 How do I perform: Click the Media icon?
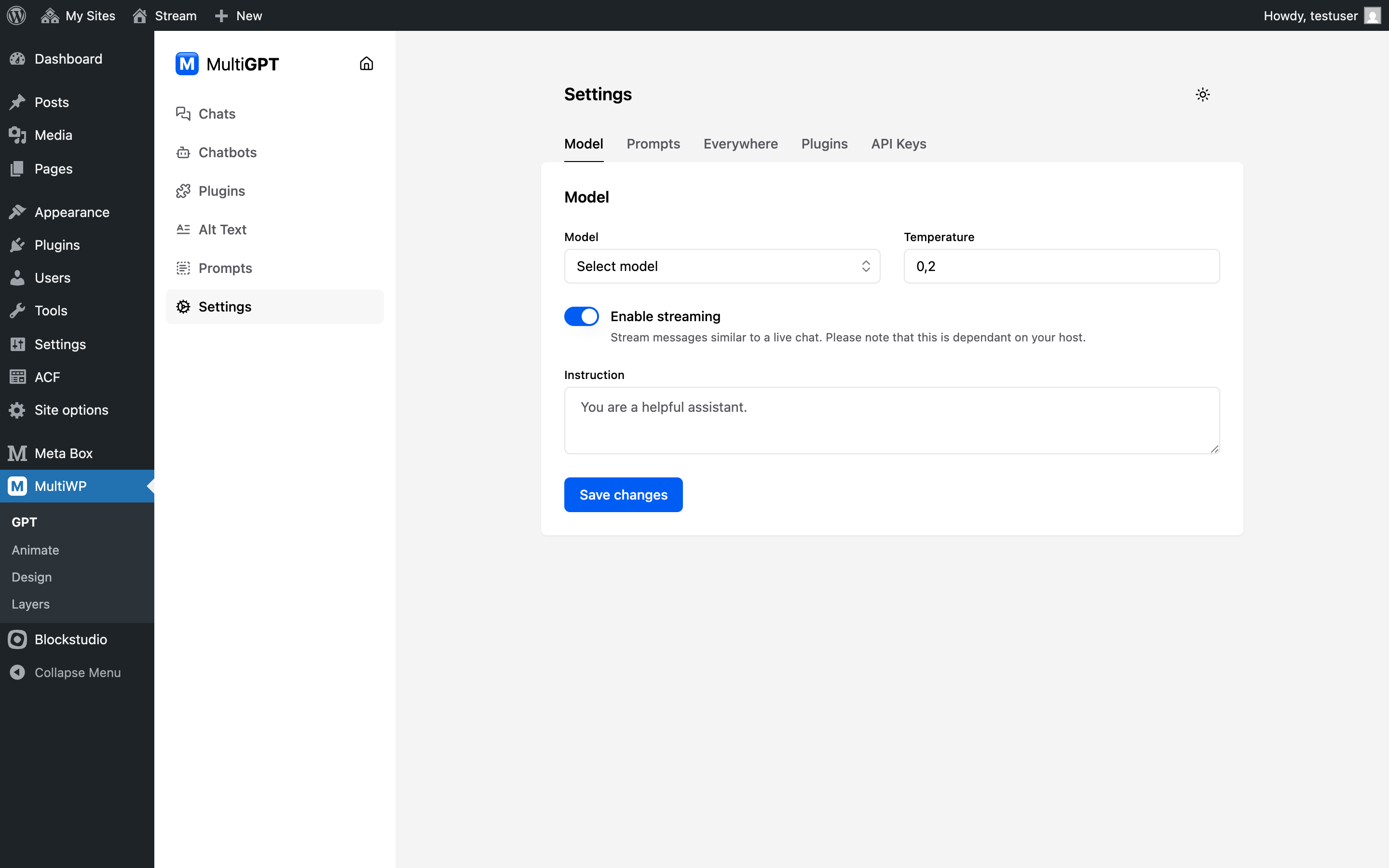pos(17,135)
